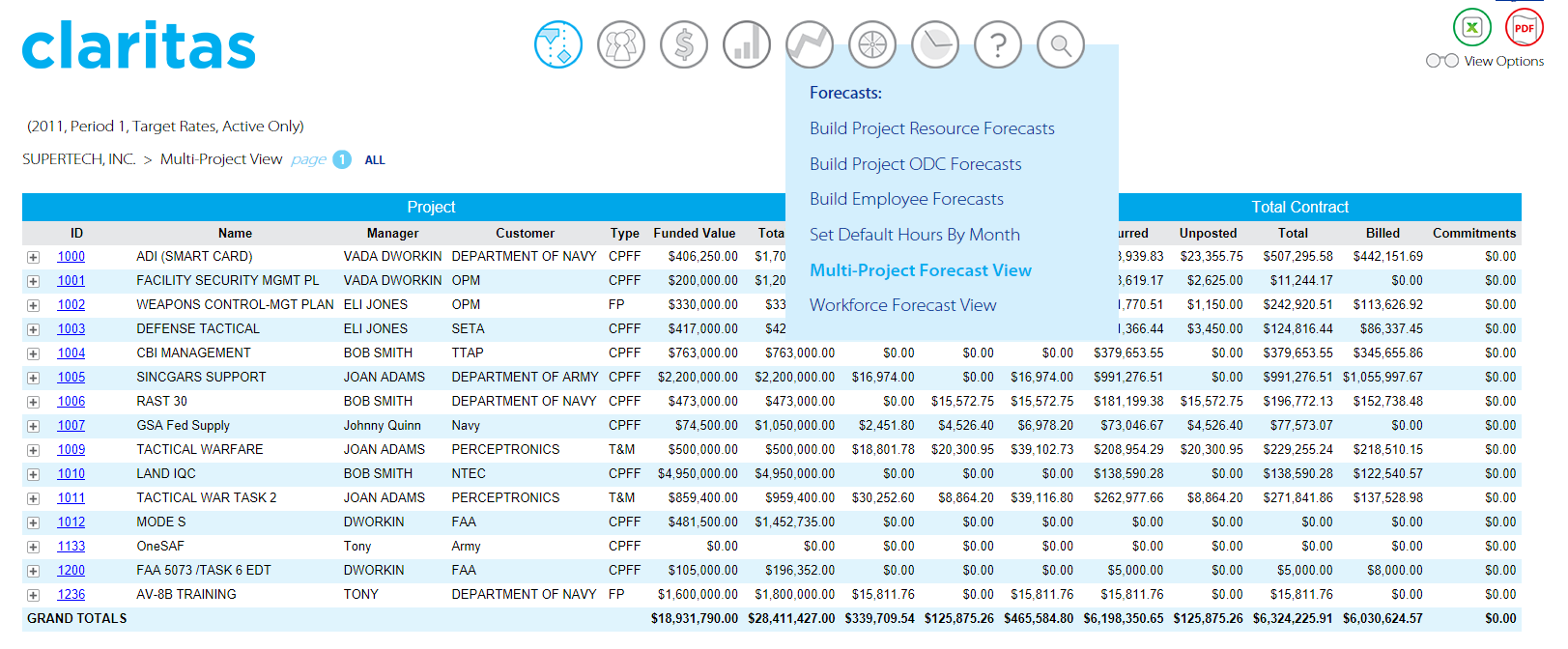Open project ID 1003 link

(71, 328)
